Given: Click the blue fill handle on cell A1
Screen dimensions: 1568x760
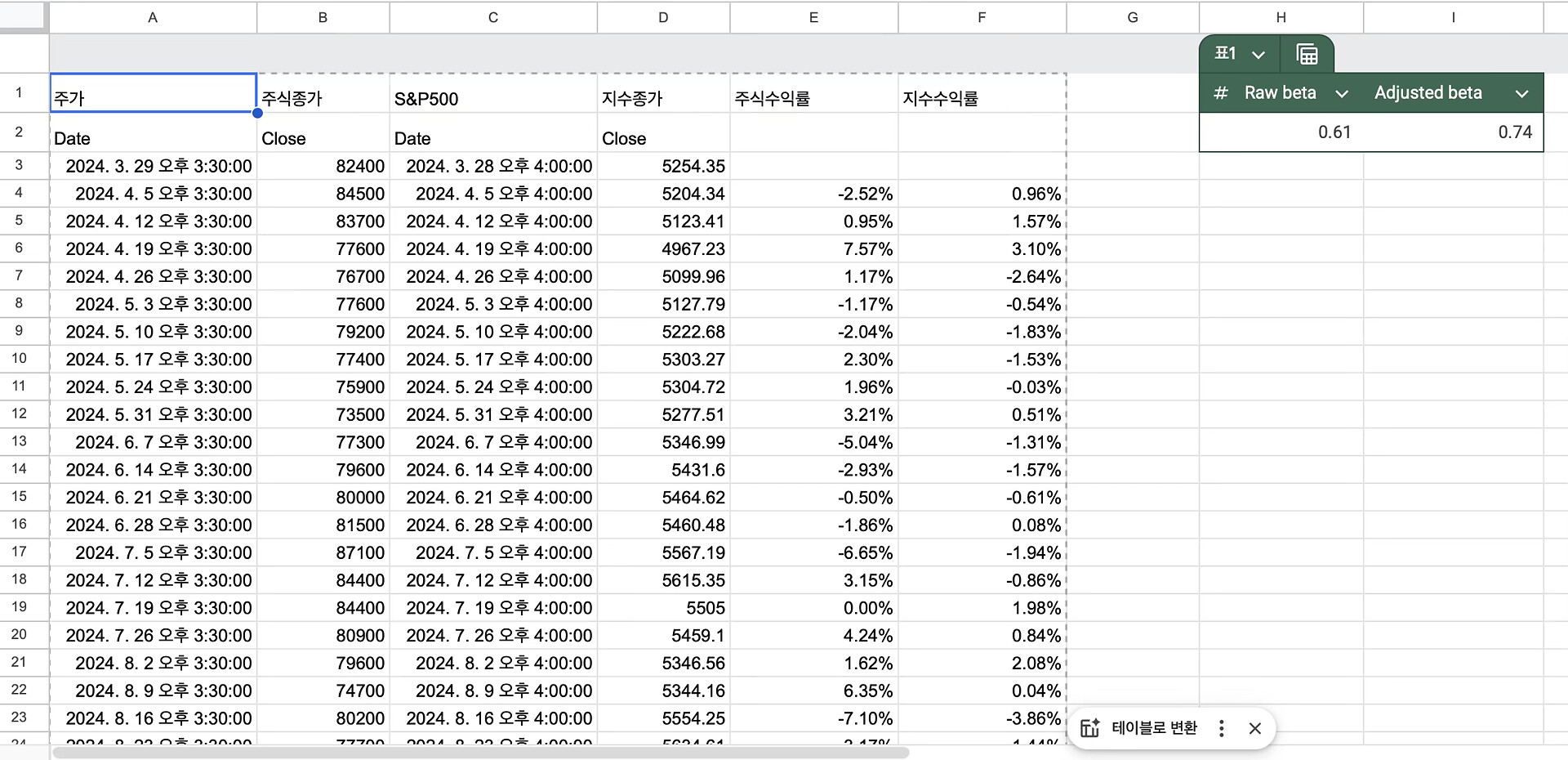Looking at the screenshot, I should 257,113.
